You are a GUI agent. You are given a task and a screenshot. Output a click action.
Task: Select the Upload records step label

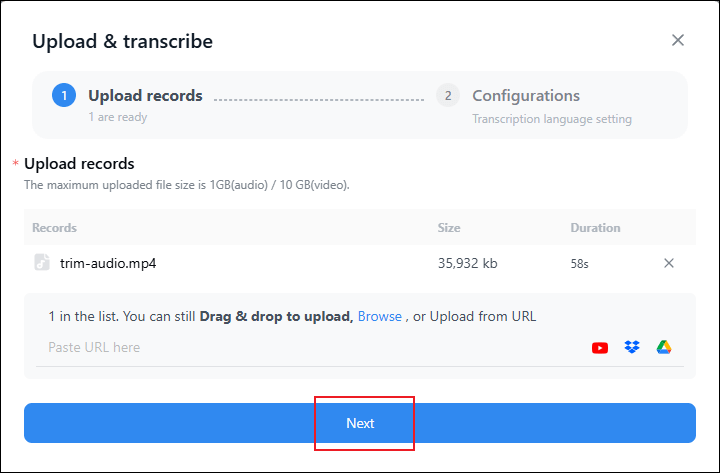click(145, 96)
